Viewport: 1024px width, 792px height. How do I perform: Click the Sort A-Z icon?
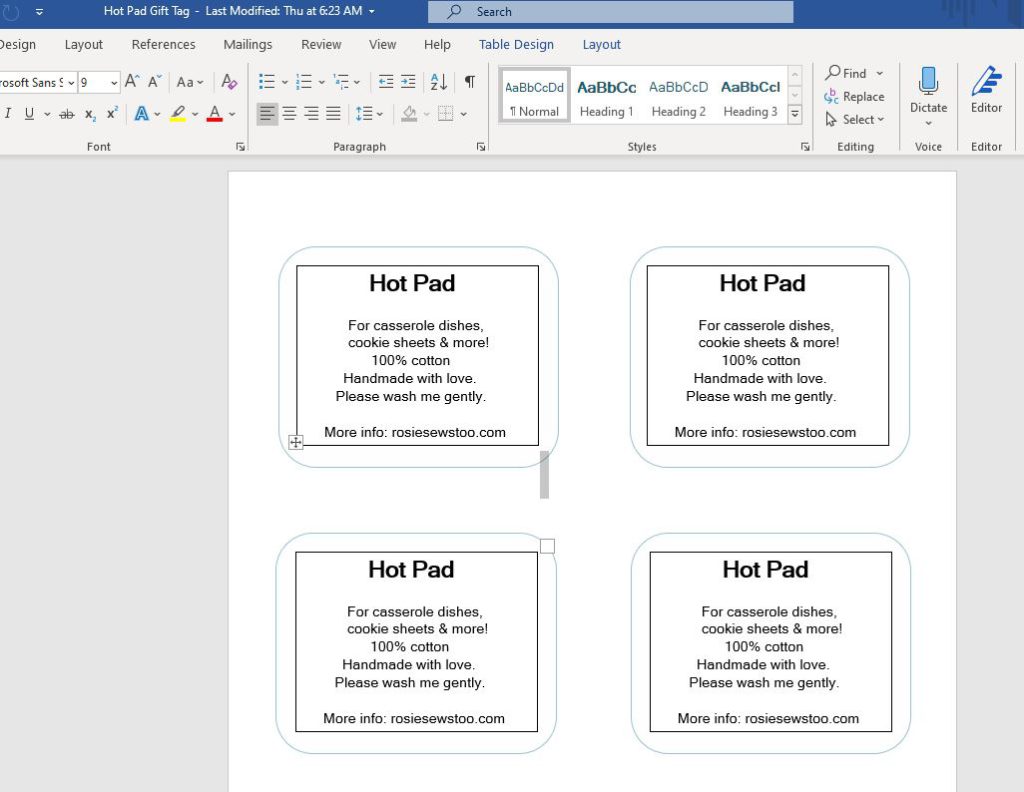438,82
